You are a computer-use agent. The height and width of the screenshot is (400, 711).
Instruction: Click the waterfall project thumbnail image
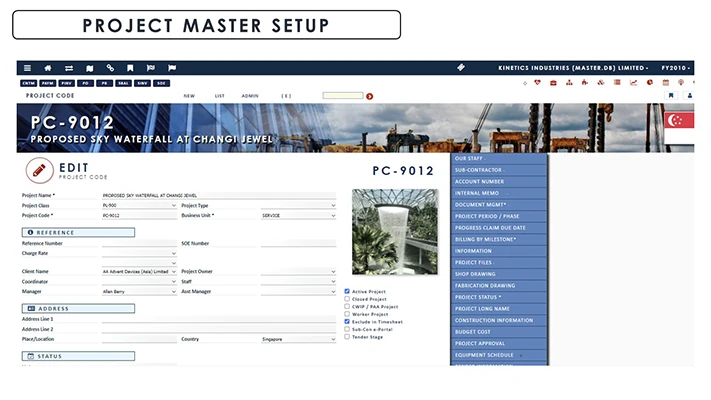[x=395, y=232]
